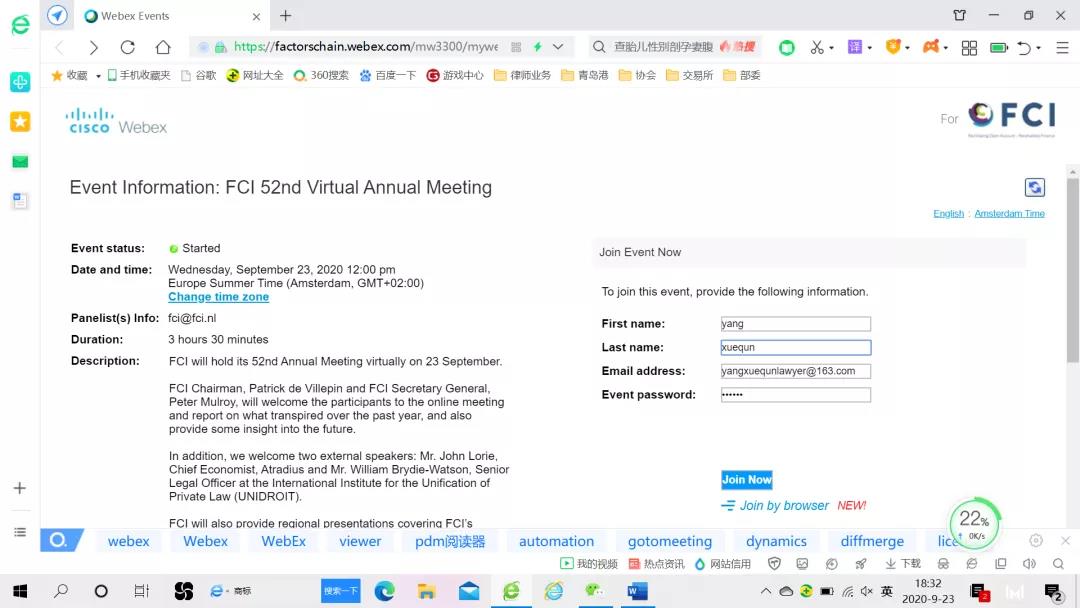Click the page vertical scrollbar
Viewport: 1080px width, 608px height.
tap(1072, 271)
